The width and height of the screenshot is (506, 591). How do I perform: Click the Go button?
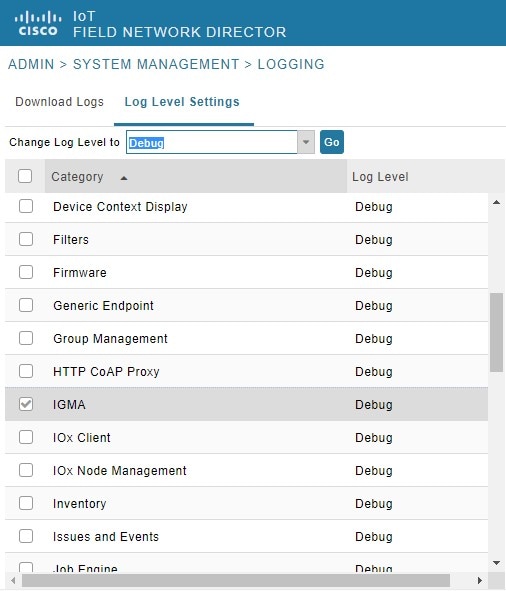click(332, 142)
